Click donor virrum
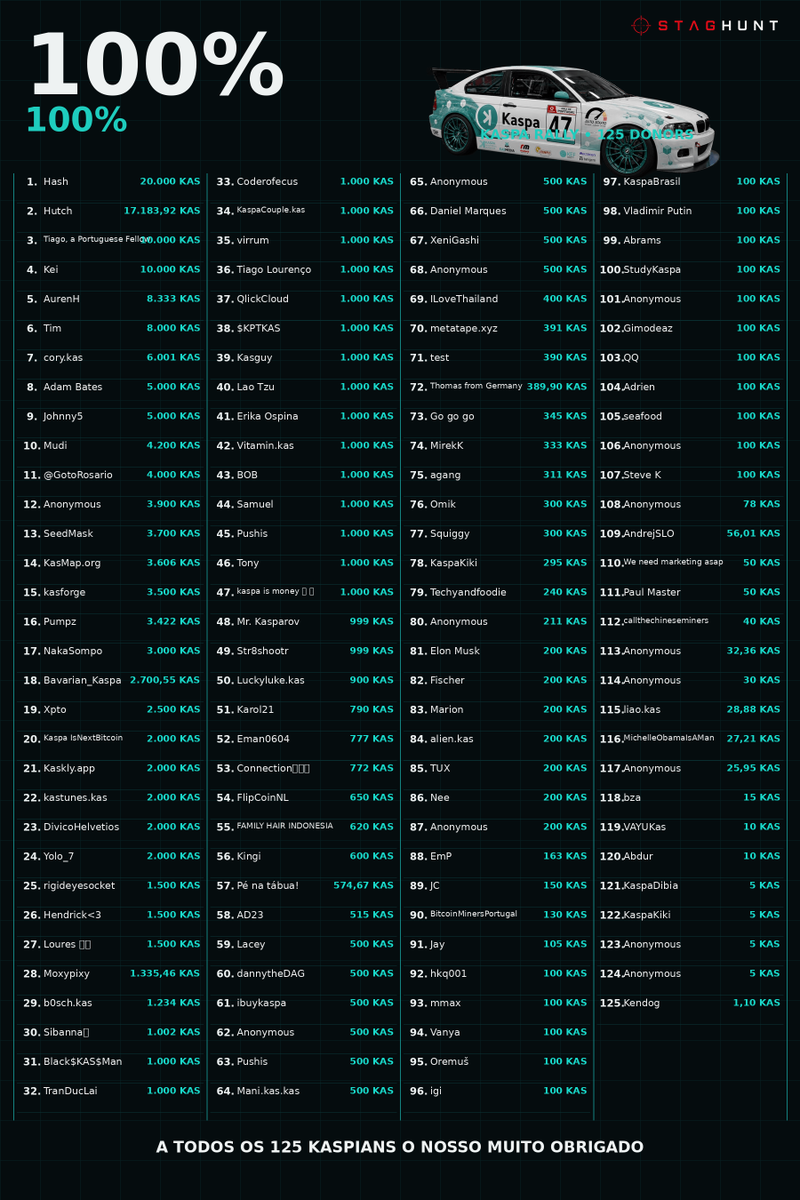800x1200 pixels. coord(252,241)
